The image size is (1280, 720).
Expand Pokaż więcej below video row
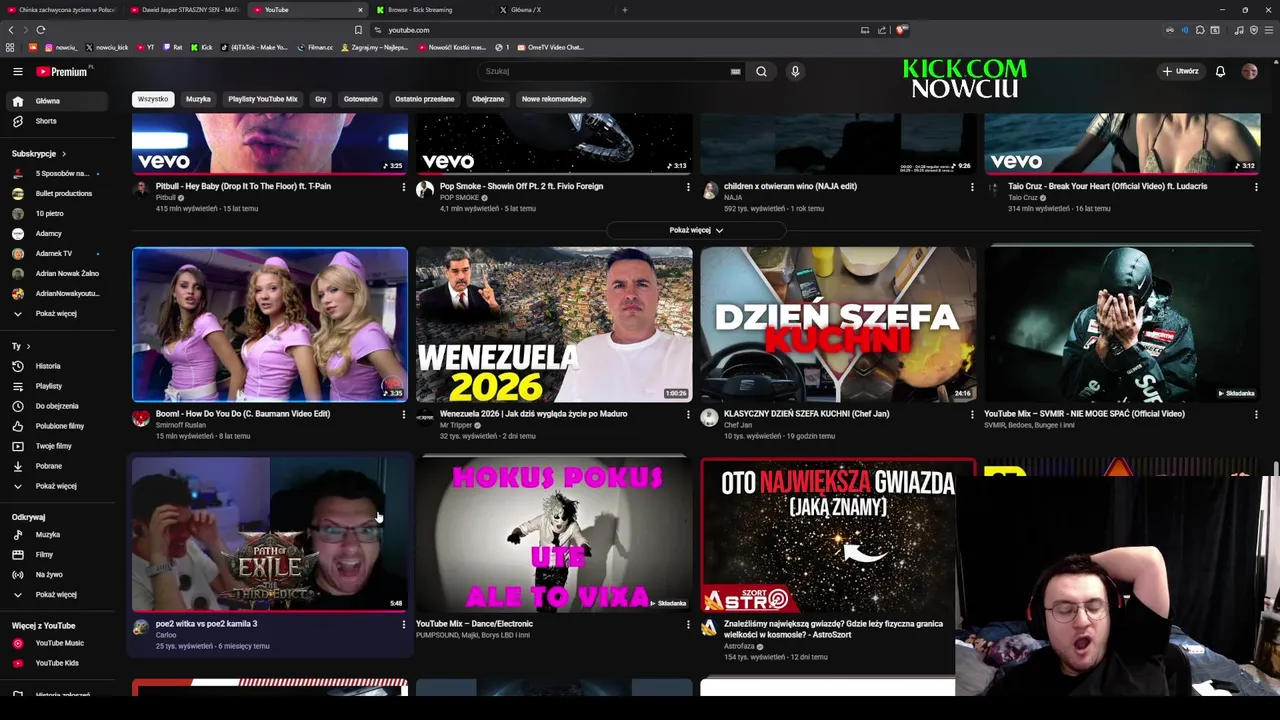click(695, 230)
